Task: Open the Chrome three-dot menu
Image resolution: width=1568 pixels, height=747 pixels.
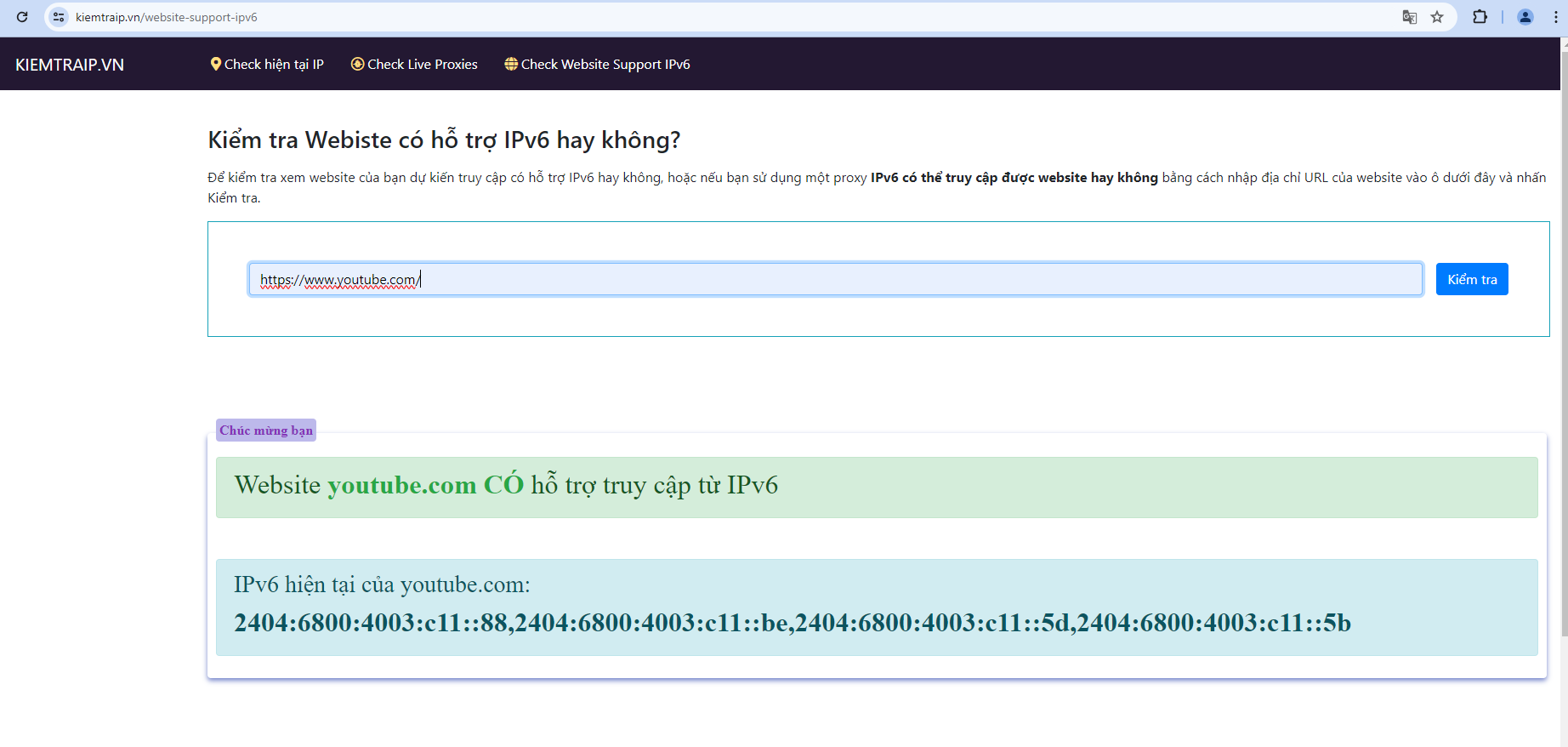Action: click(x=1555, y=17)
